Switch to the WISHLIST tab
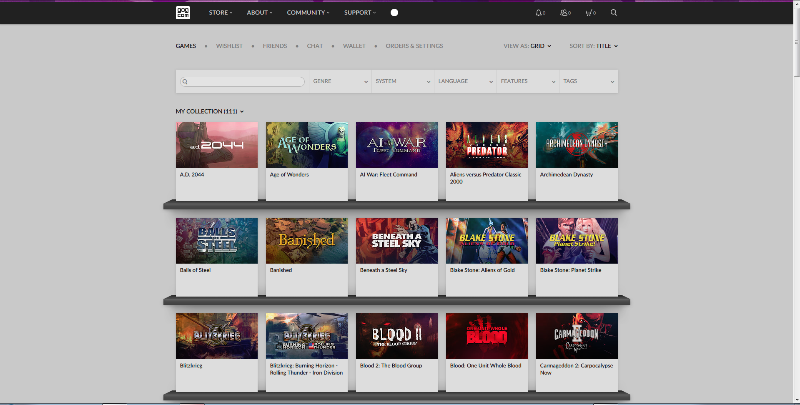The height and width of the screenshot is (405, 800). (229, 46)
